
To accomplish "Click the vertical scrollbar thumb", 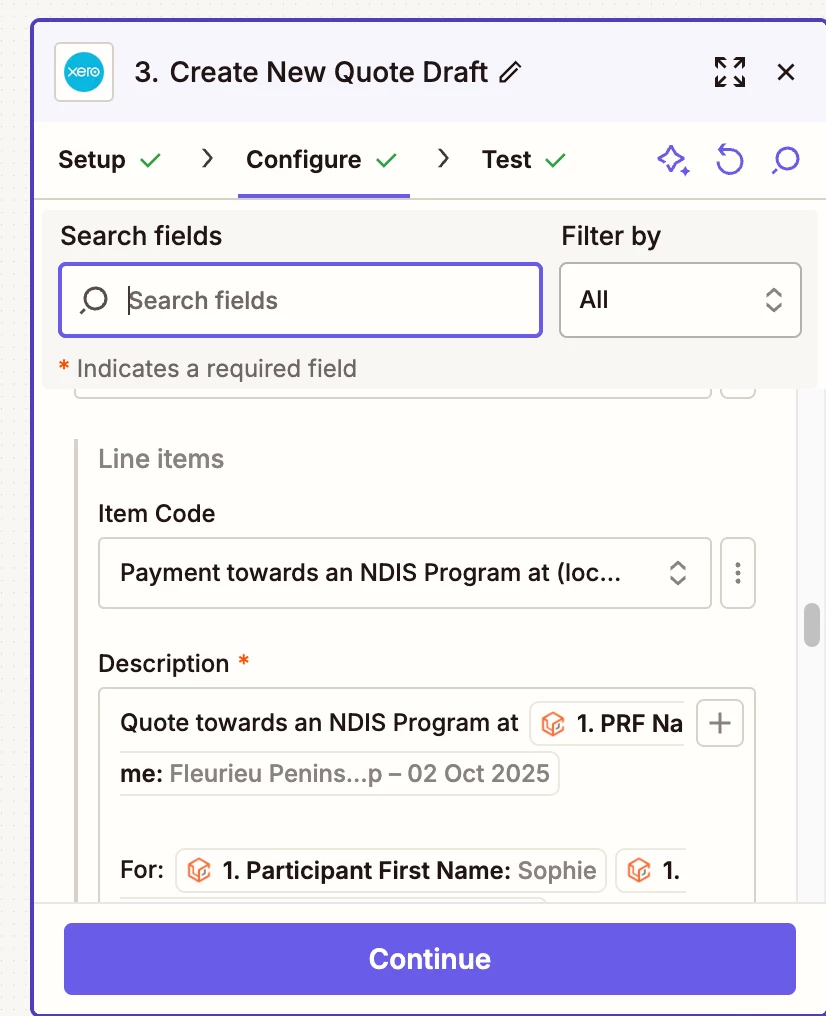I will [812, 625].
